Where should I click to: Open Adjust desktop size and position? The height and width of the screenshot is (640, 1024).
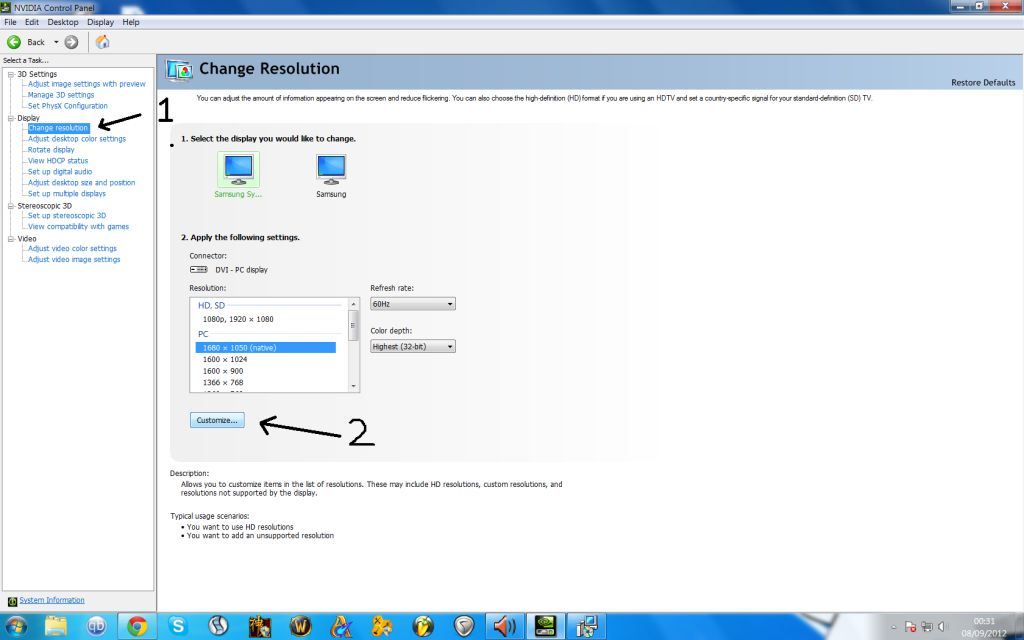click(x=82, y=183)
